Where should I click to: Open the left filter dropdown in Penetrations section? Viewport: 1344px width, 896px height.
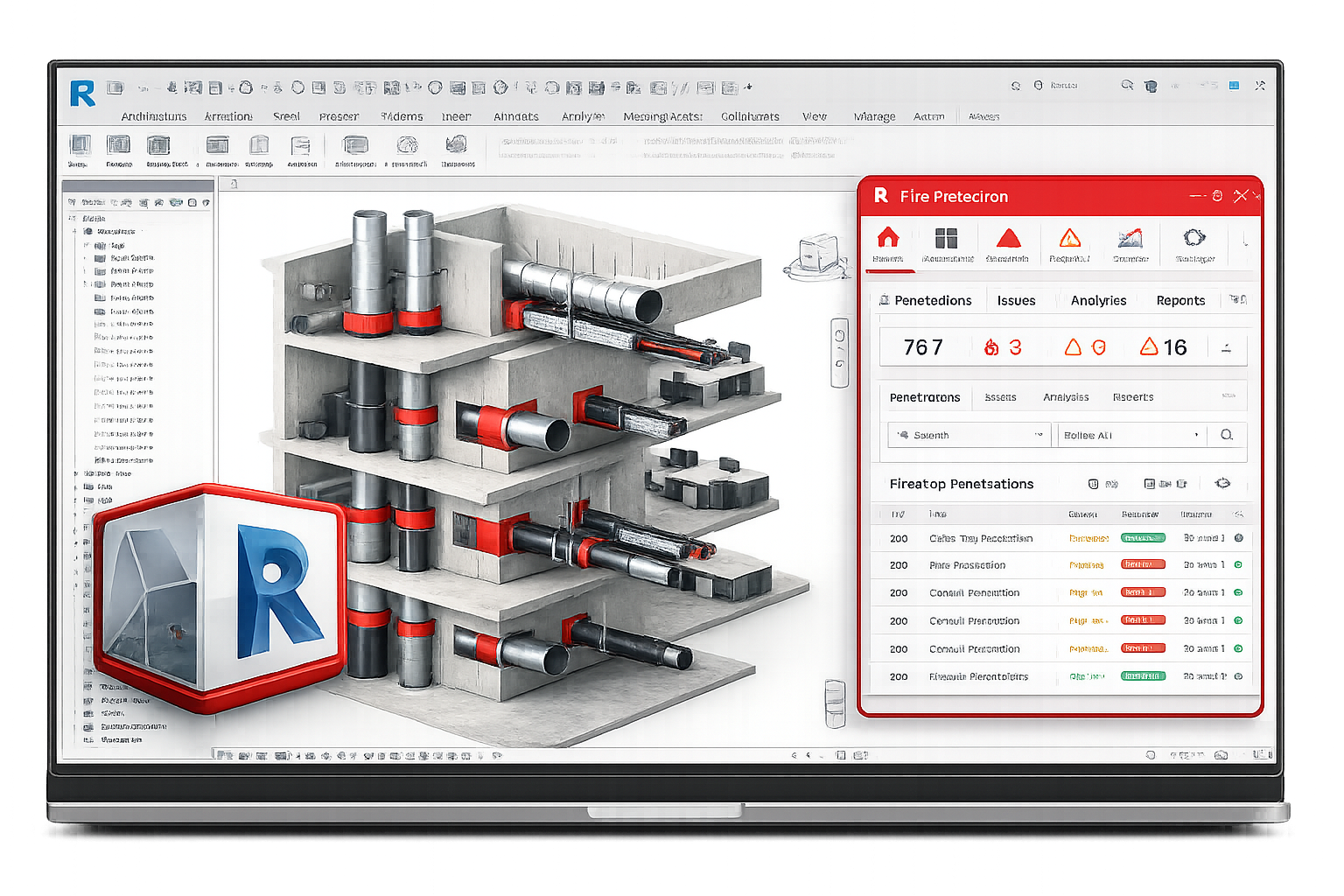[969, 435]
